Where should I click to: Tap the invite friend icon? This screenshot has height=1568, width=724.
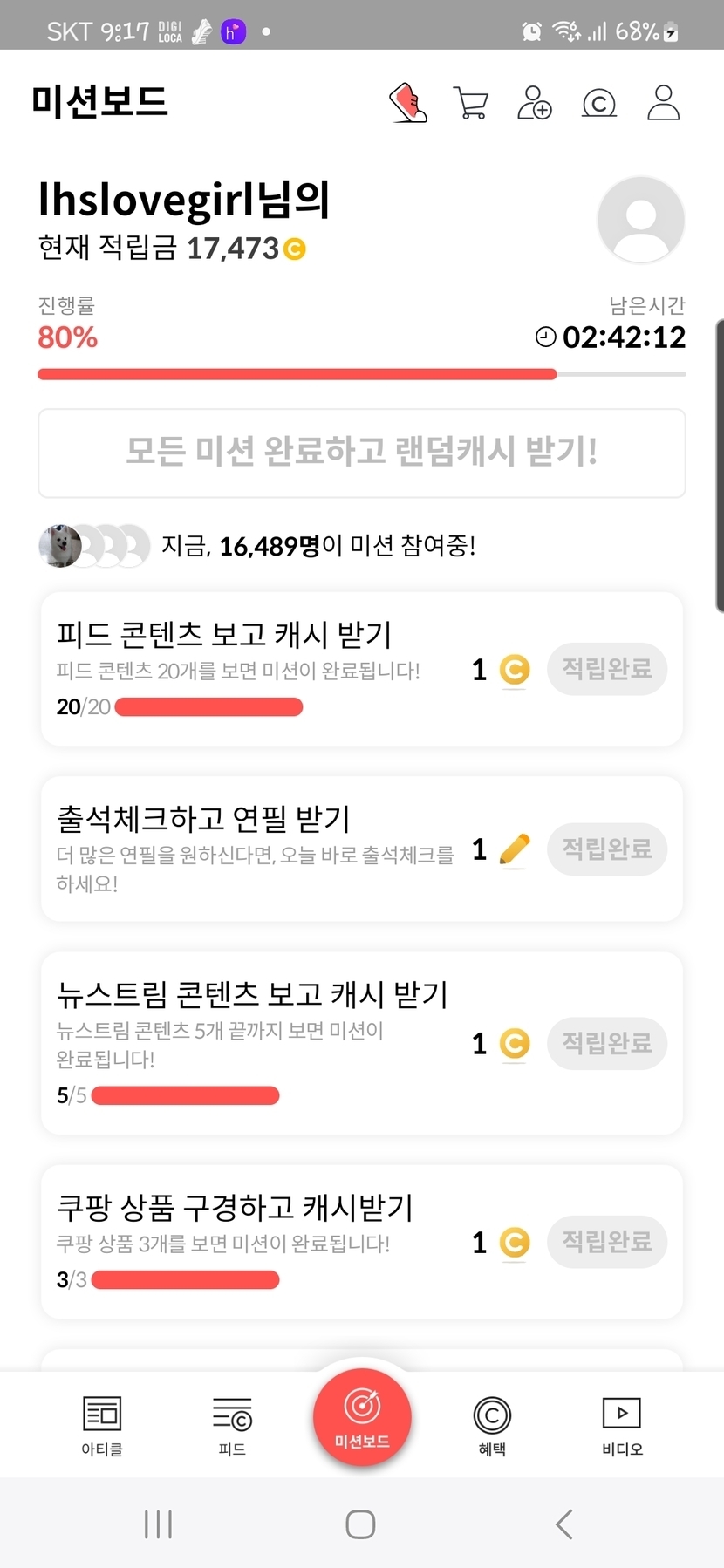point(535,103)
